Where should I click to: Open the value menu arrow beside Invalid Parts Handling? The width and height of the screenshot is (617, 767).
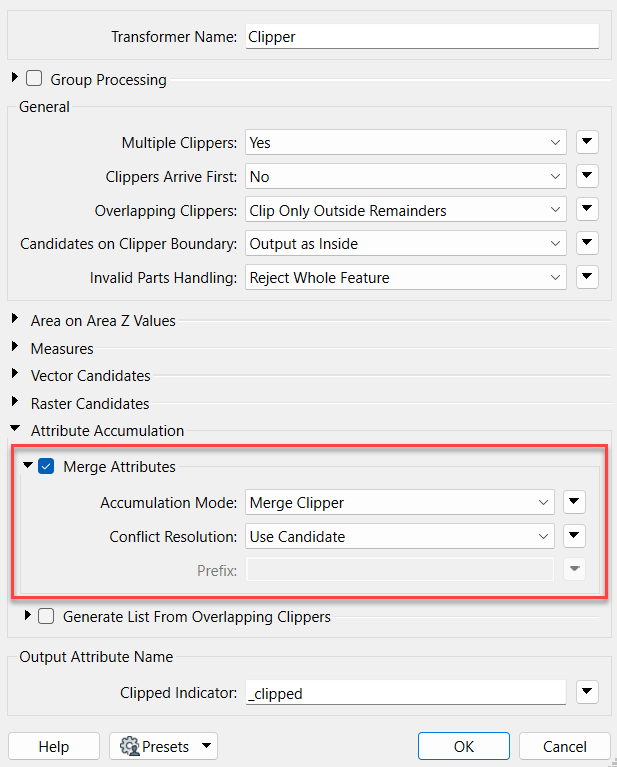pos(587,277)
